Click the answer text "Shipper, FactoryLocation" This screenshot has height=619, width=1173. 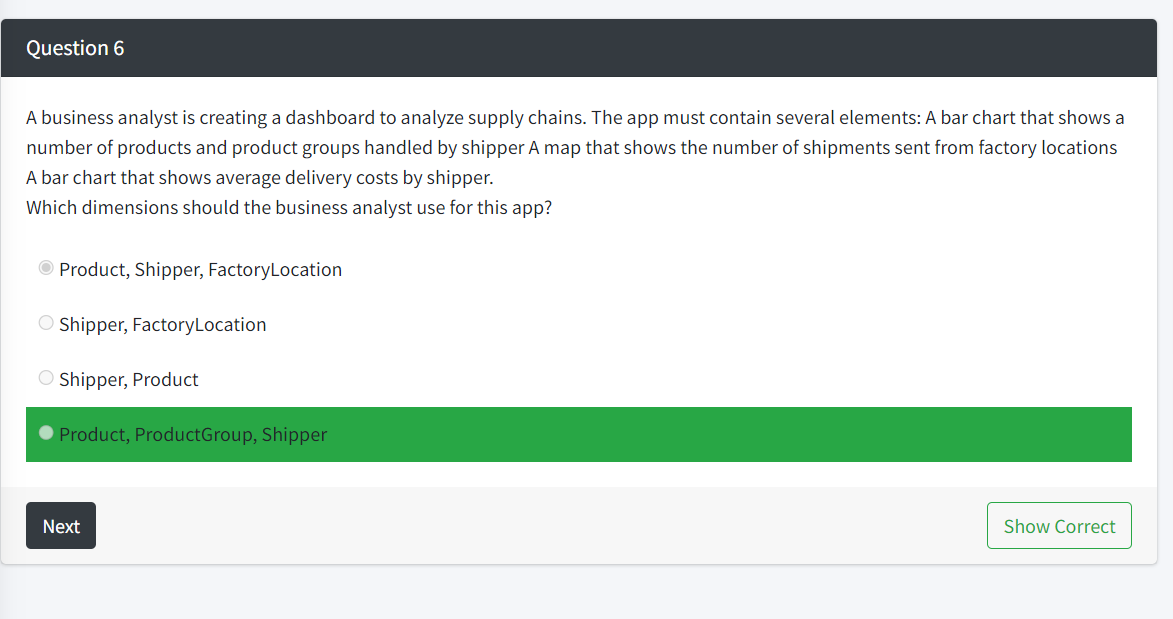(162, 324)
